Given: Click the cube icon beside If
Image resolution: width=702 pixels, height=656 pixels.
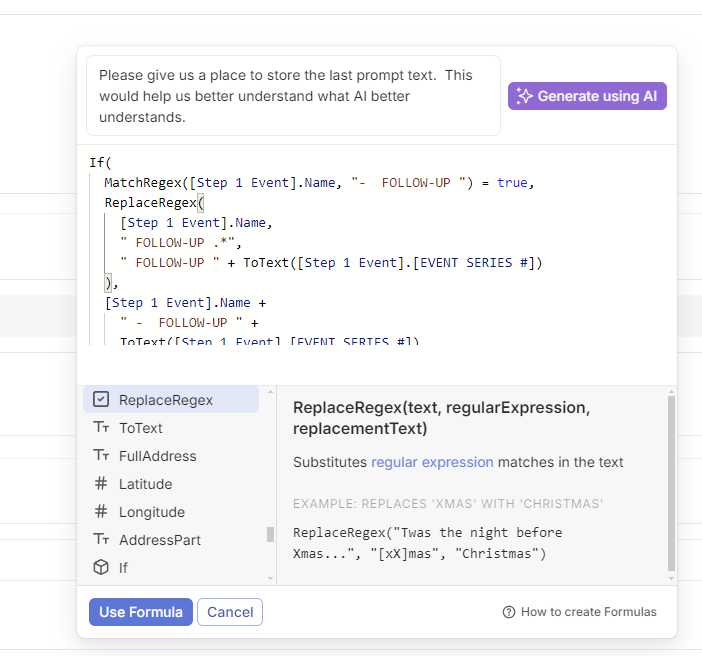Looking at the screenshot, I should [x=101, y=568].
